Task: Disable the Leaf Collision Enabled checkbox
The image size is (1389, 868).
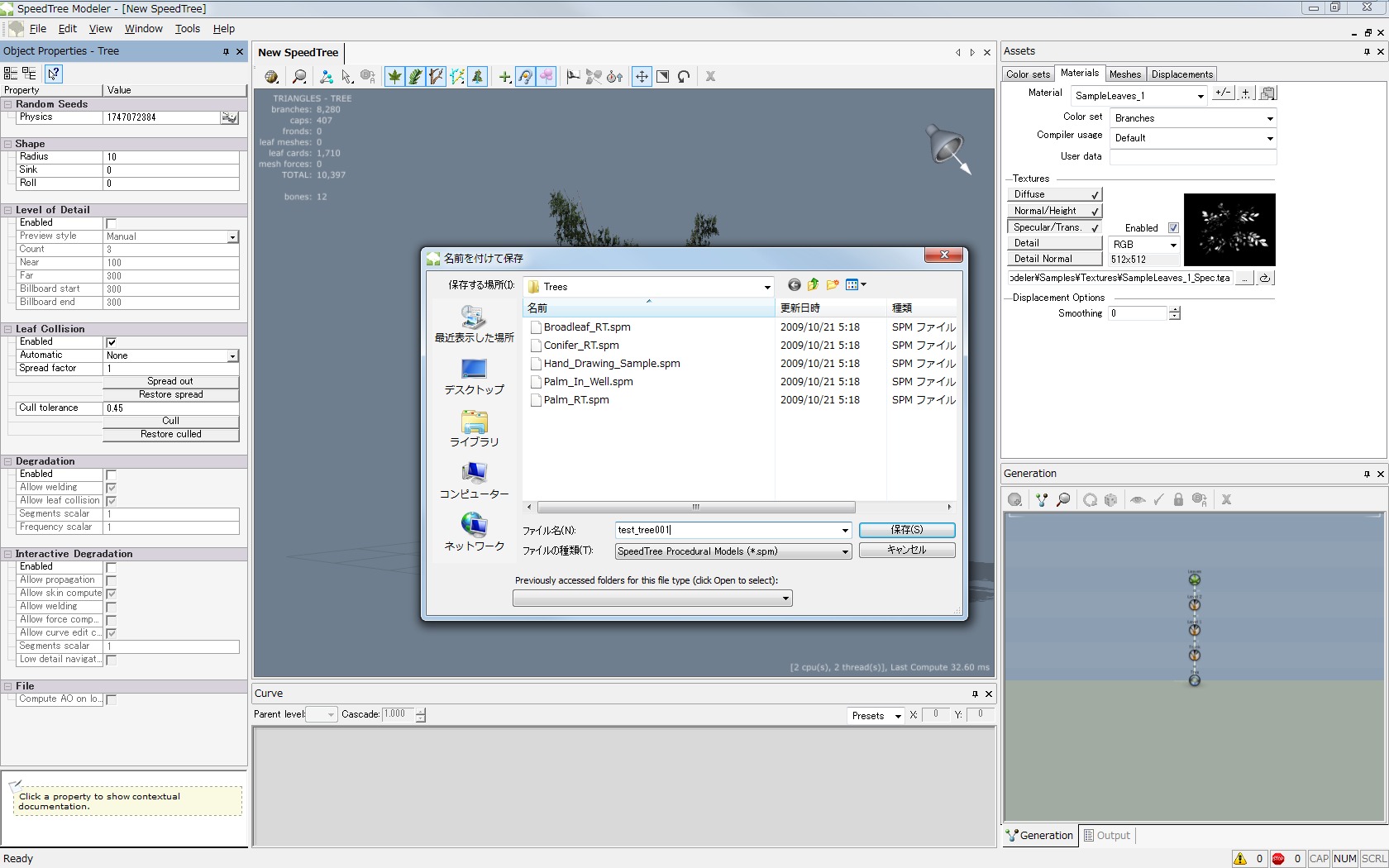Action: 112,342
